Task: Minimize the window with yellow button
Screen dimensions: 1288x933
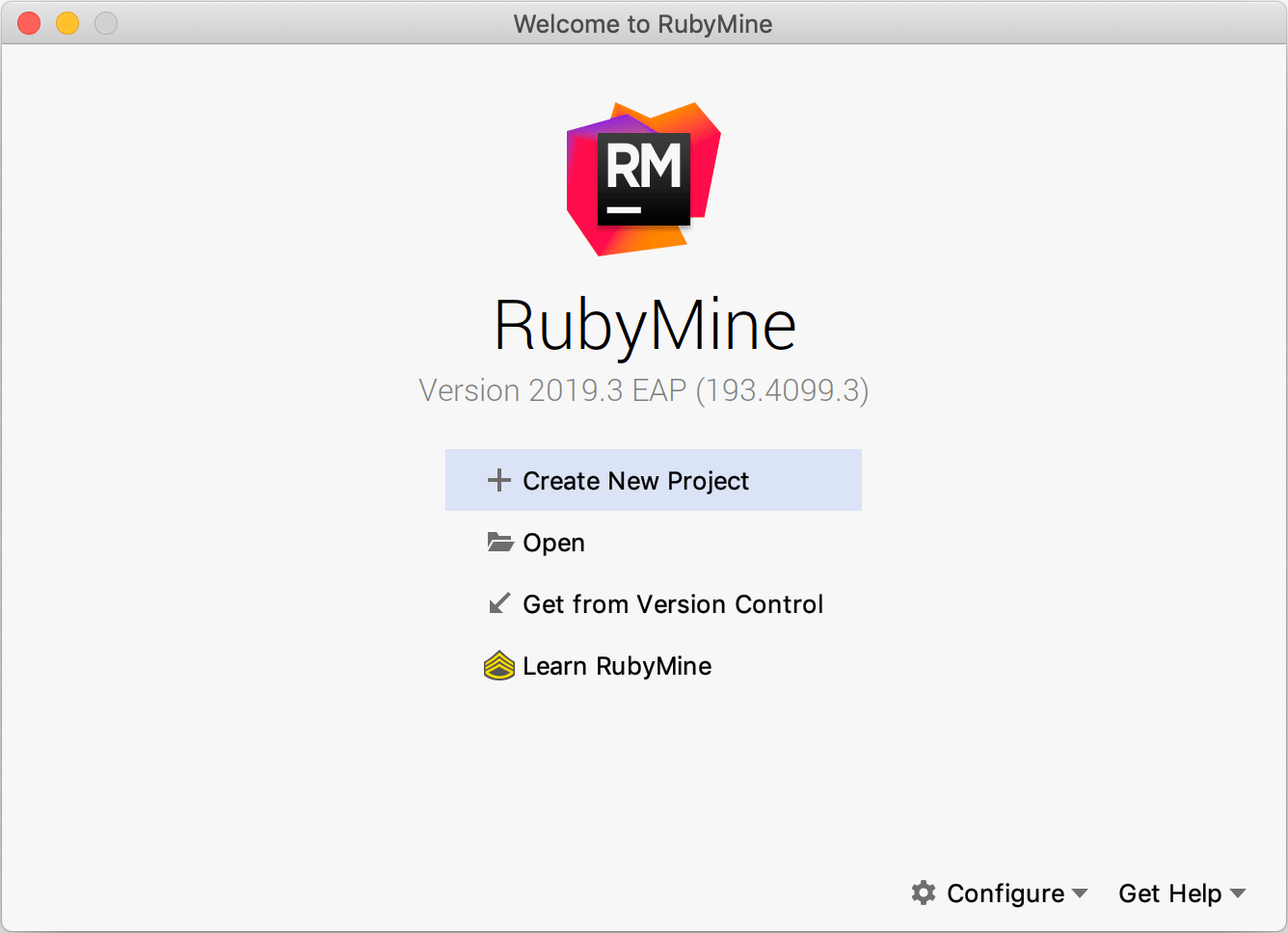Action: [x=67, y=23]
